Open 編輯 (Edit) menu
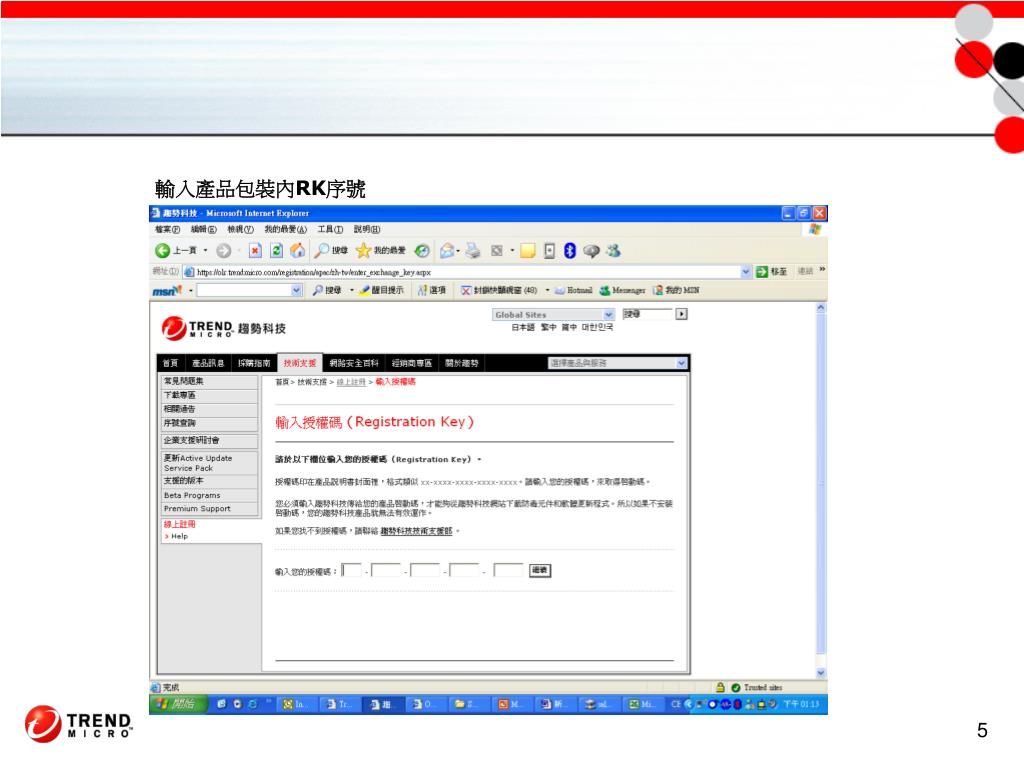This screenshot has height=768, width=1024. (204, 229)
